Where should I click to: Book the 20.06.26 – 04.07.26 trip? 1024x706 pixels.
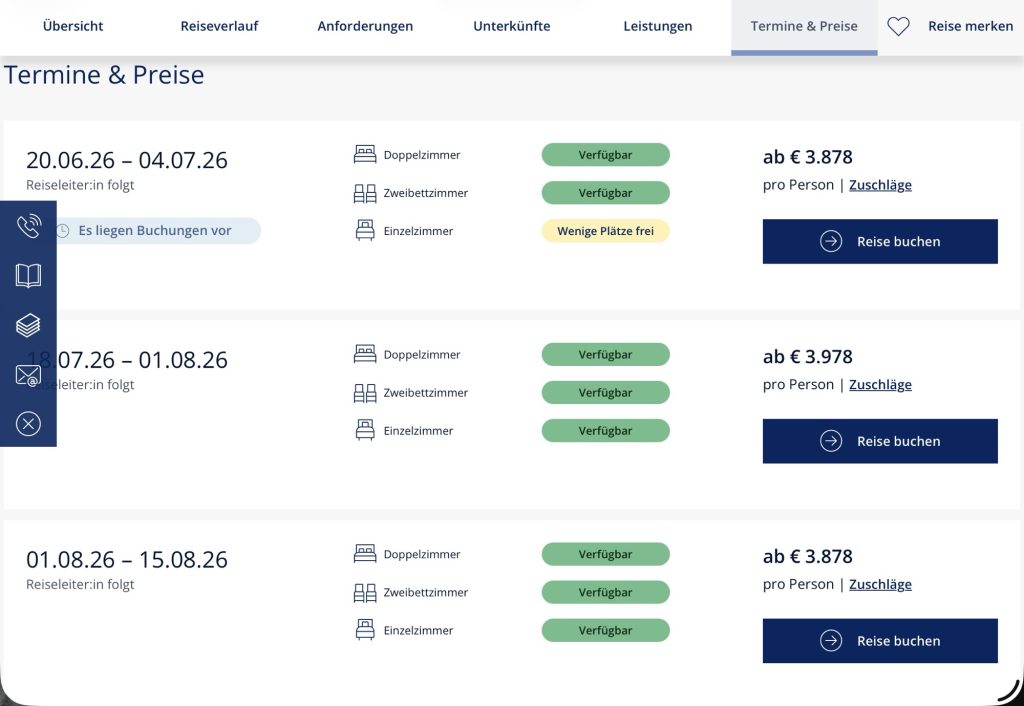coord(880,241)
